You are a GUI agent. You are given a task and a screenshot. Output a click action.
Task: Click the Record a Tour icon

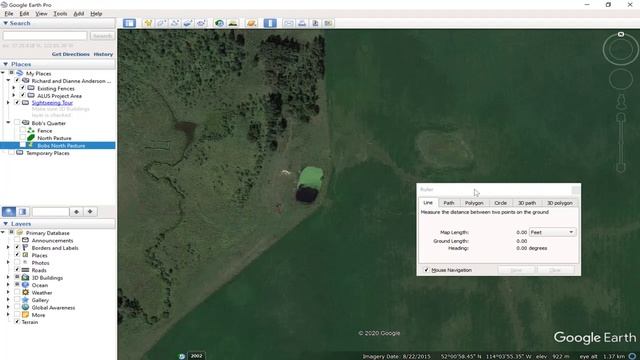coord(201,23)
